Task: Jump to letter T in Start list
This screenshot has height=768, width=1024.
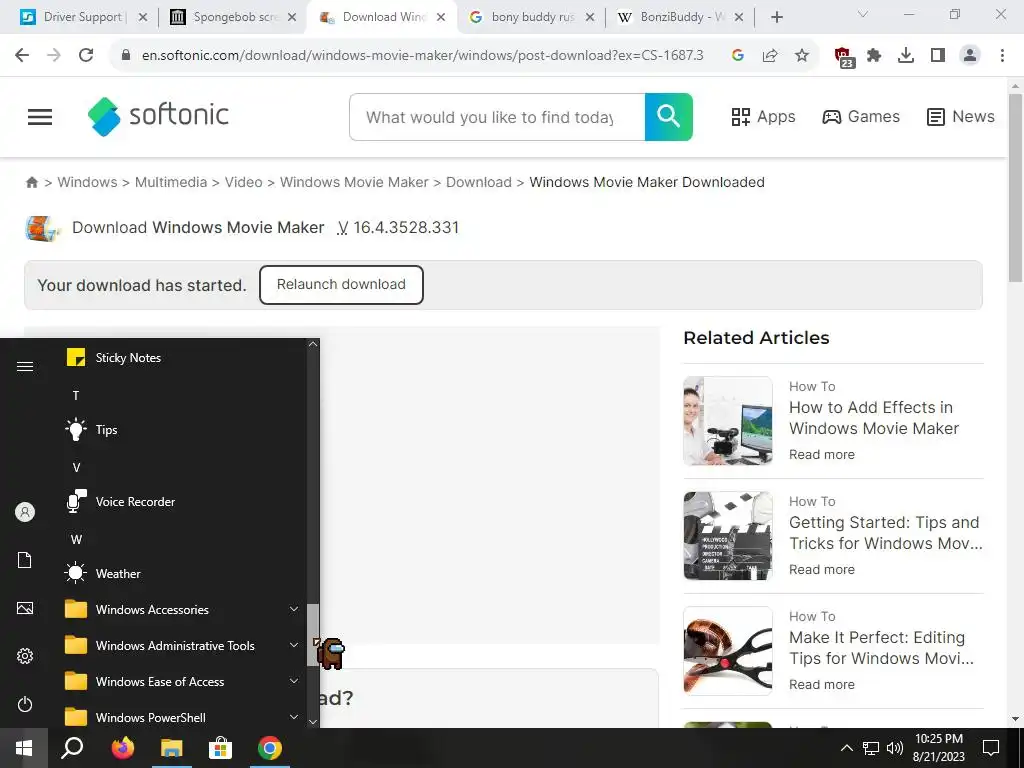Action: (76, 395)
